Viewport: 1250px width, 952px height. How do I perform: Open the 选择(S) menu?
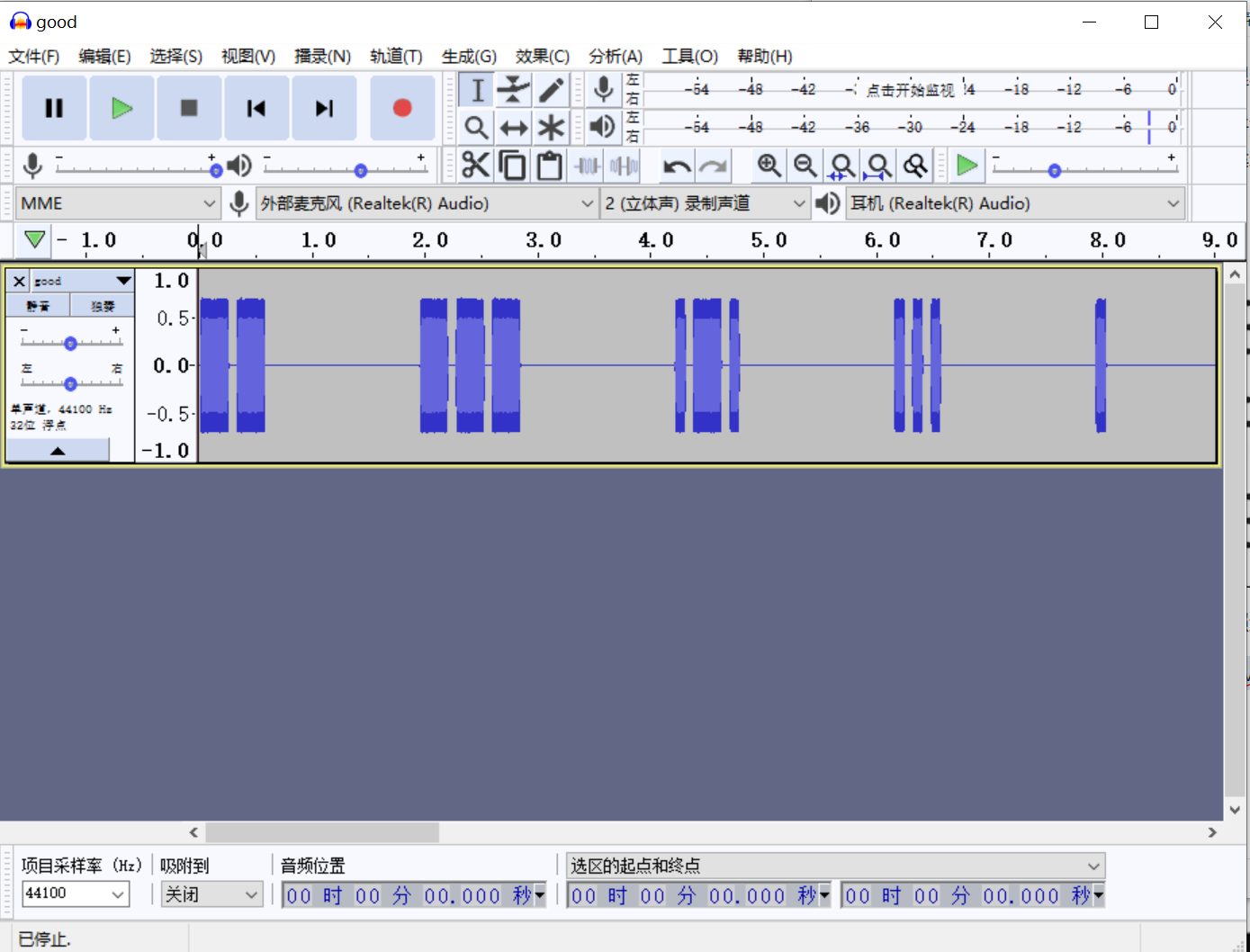[x=176, y=56]
